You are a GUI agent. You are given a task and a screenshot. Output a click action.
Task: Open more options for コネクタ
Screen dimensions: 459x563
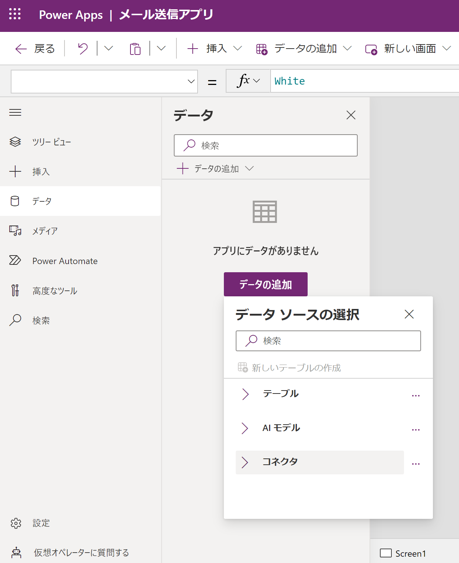click(416, 464)
